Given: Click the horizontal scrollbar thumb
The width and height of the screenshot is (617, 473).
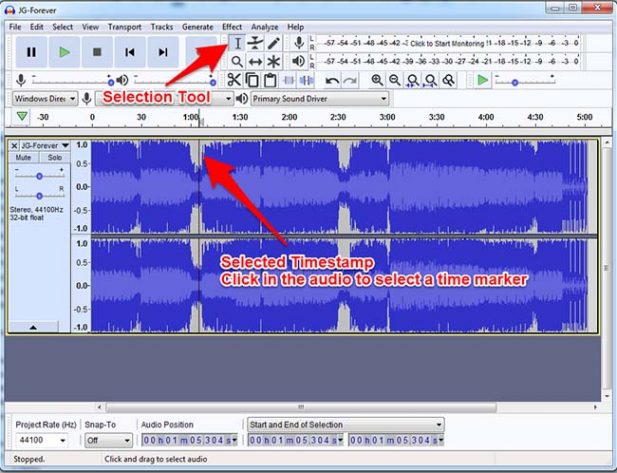Looking at the screenshot, I should coord(301,407).
